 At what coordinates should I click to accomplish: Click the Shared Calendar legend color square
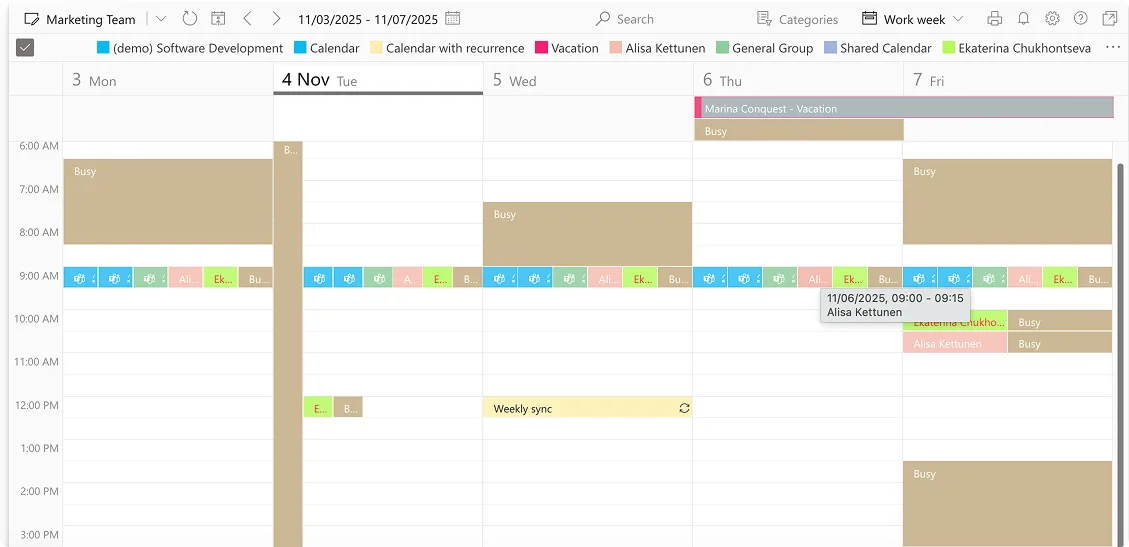coord(830,48)
